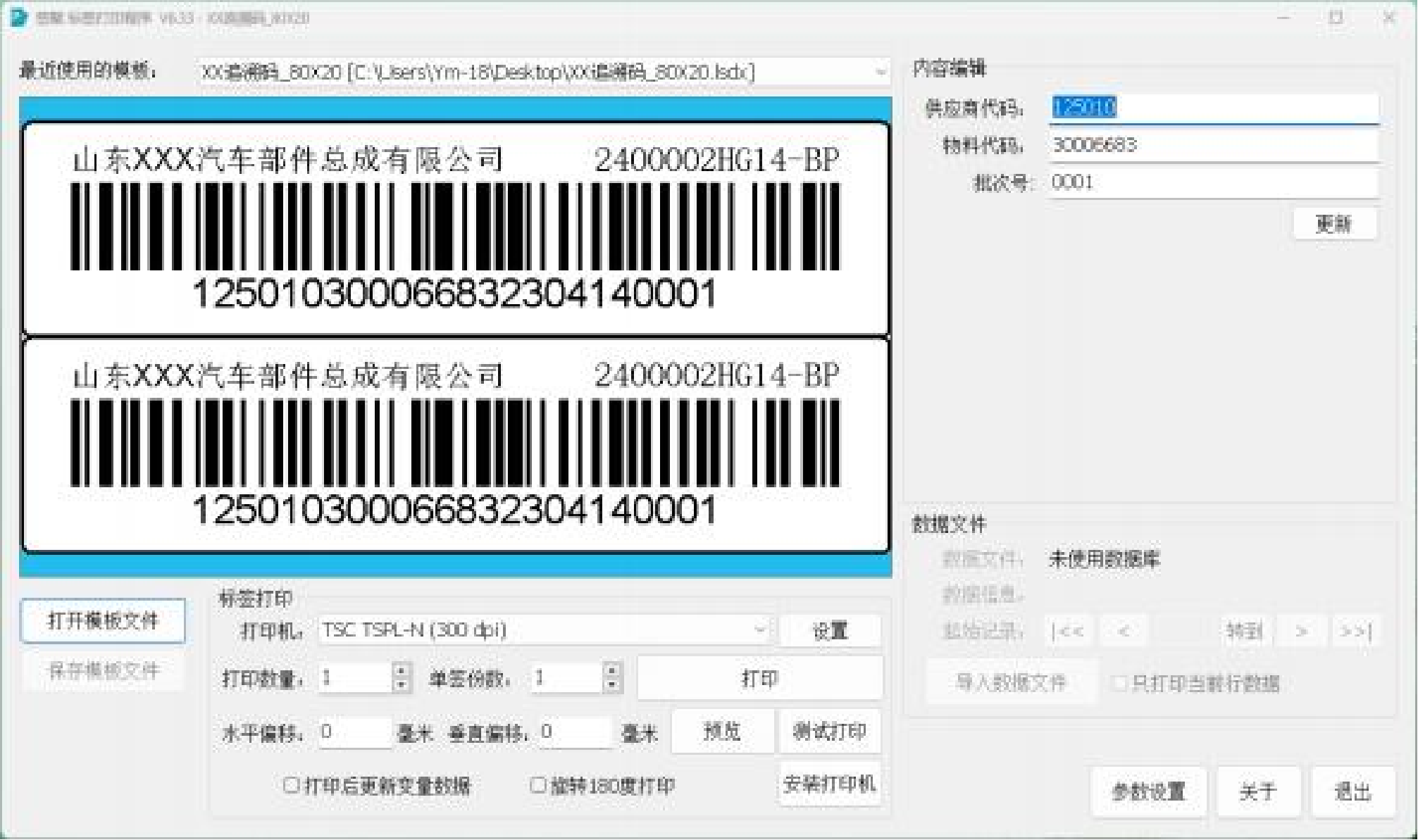Click the 关于 button
The width and height of the screenshot is (1418, 840).
[x=1257, y=791]
